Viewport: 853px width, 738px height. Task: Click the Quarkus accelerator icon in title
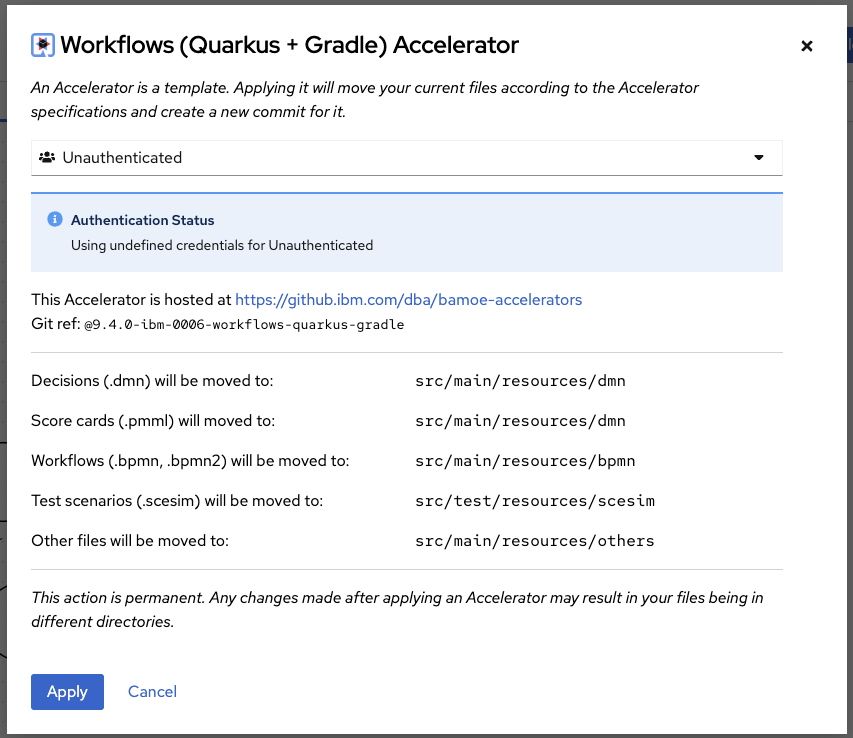point(42,45)
